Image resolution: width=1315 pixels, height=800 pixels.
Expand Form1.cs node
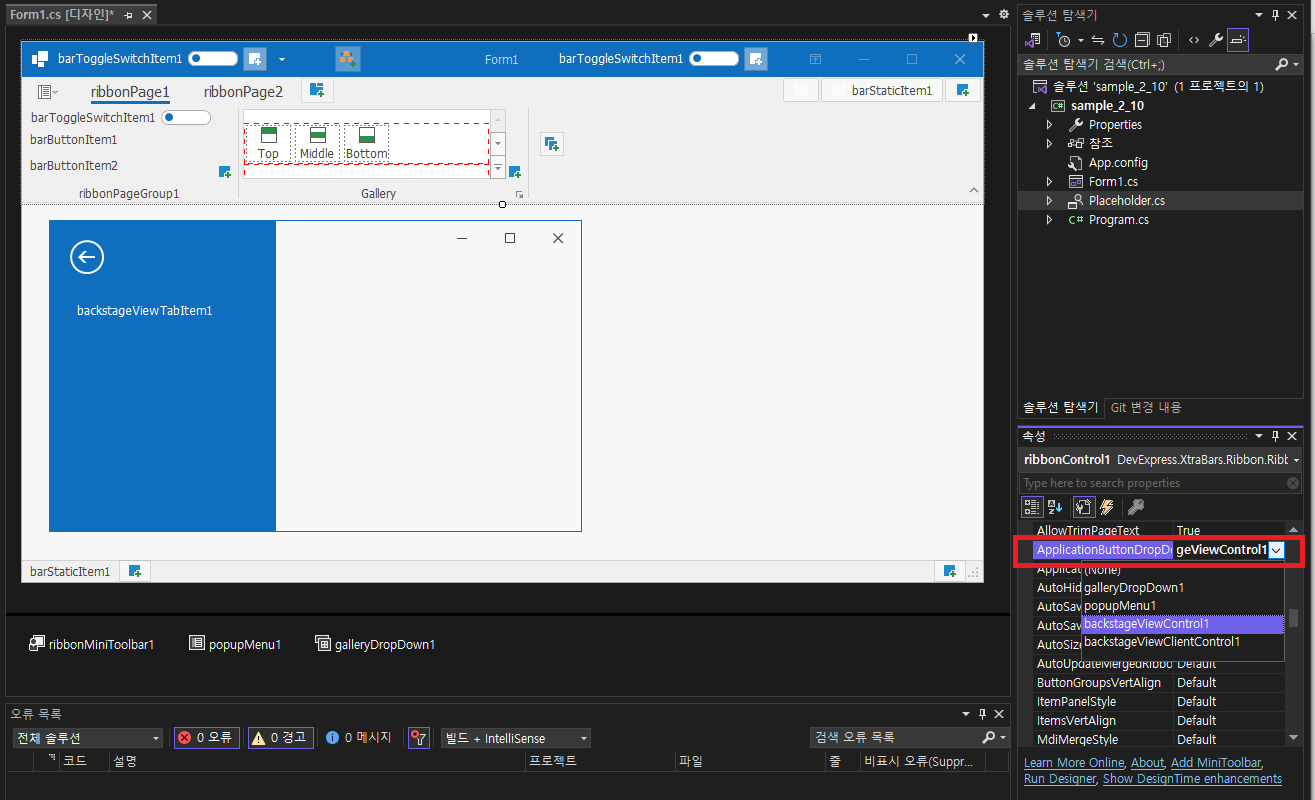[x=1049, y=181]
